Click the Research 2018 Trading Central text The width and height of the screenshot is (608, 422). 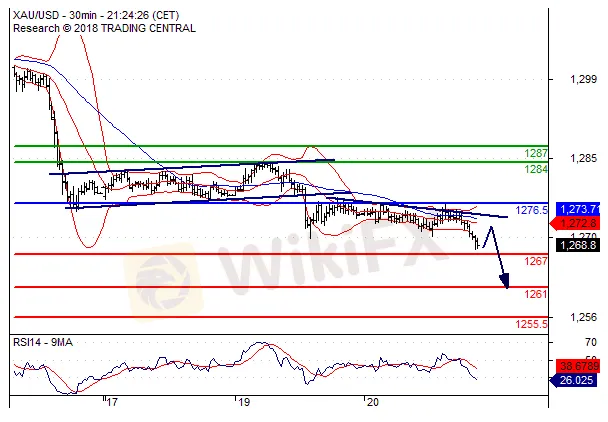104,29
